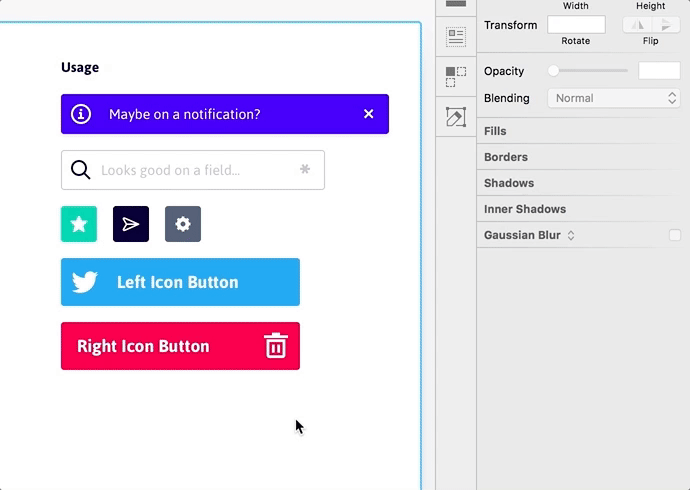Click the Right Icon Button label
Screen dimensions: 690x490
click(x=143, y=347)
